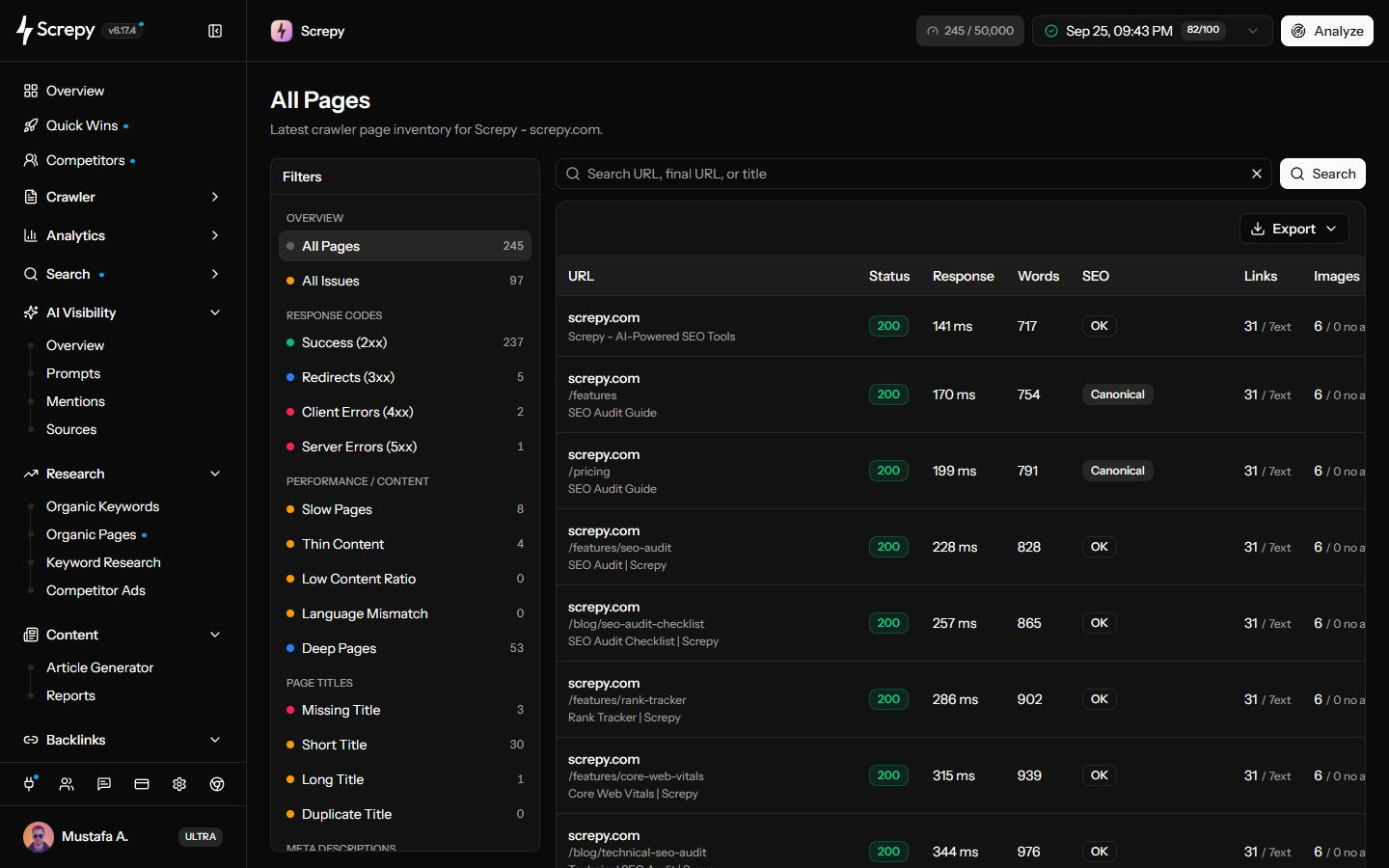
Task: Expand the Crawler menu chevron
Action: tap(215, 197)
